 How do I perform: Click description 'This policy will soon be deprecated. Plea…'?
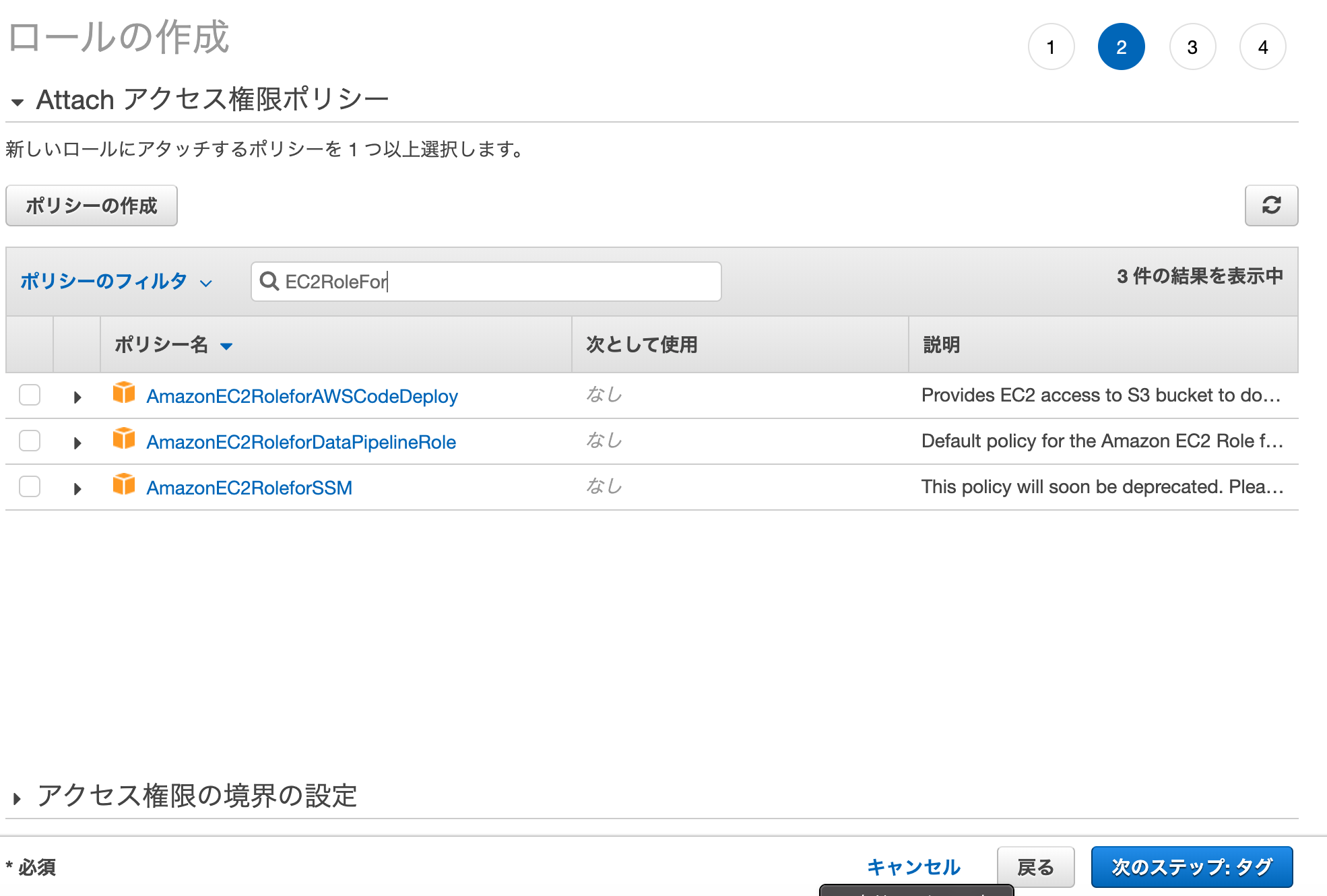tap(1103, 486)
